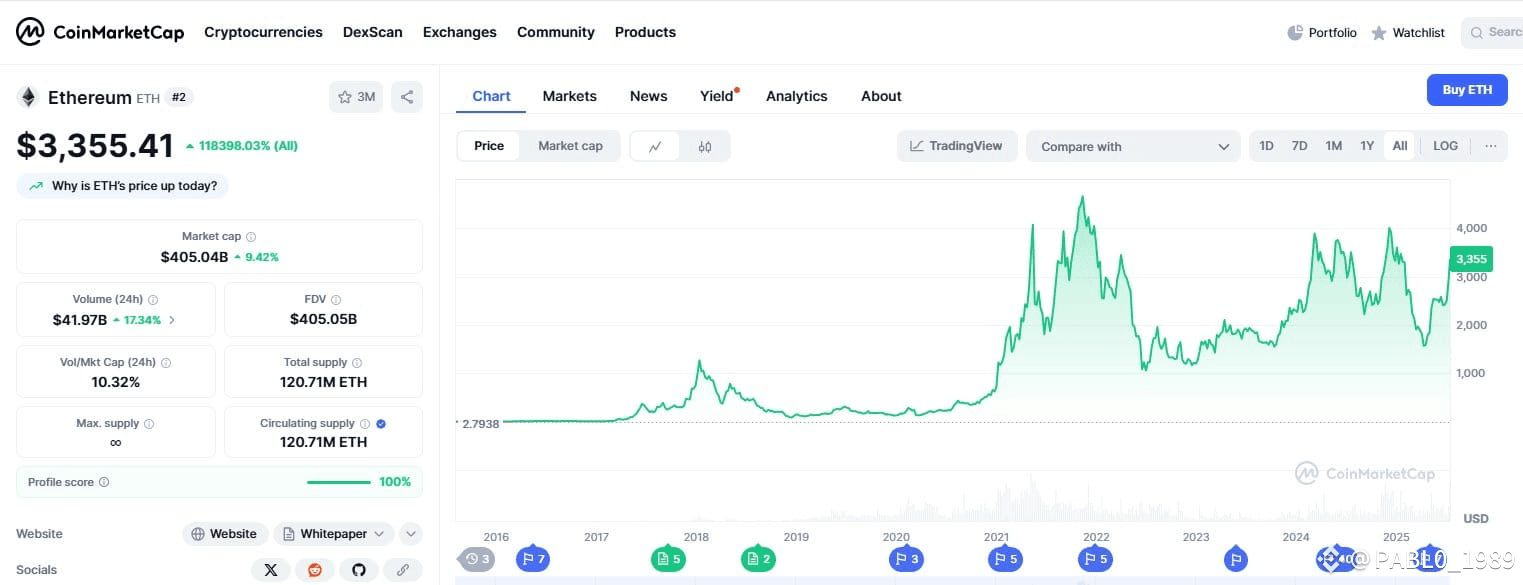Select the Market cap chart toggle
This screenshot has width=1523, height=585.
(x=570, y=146)
